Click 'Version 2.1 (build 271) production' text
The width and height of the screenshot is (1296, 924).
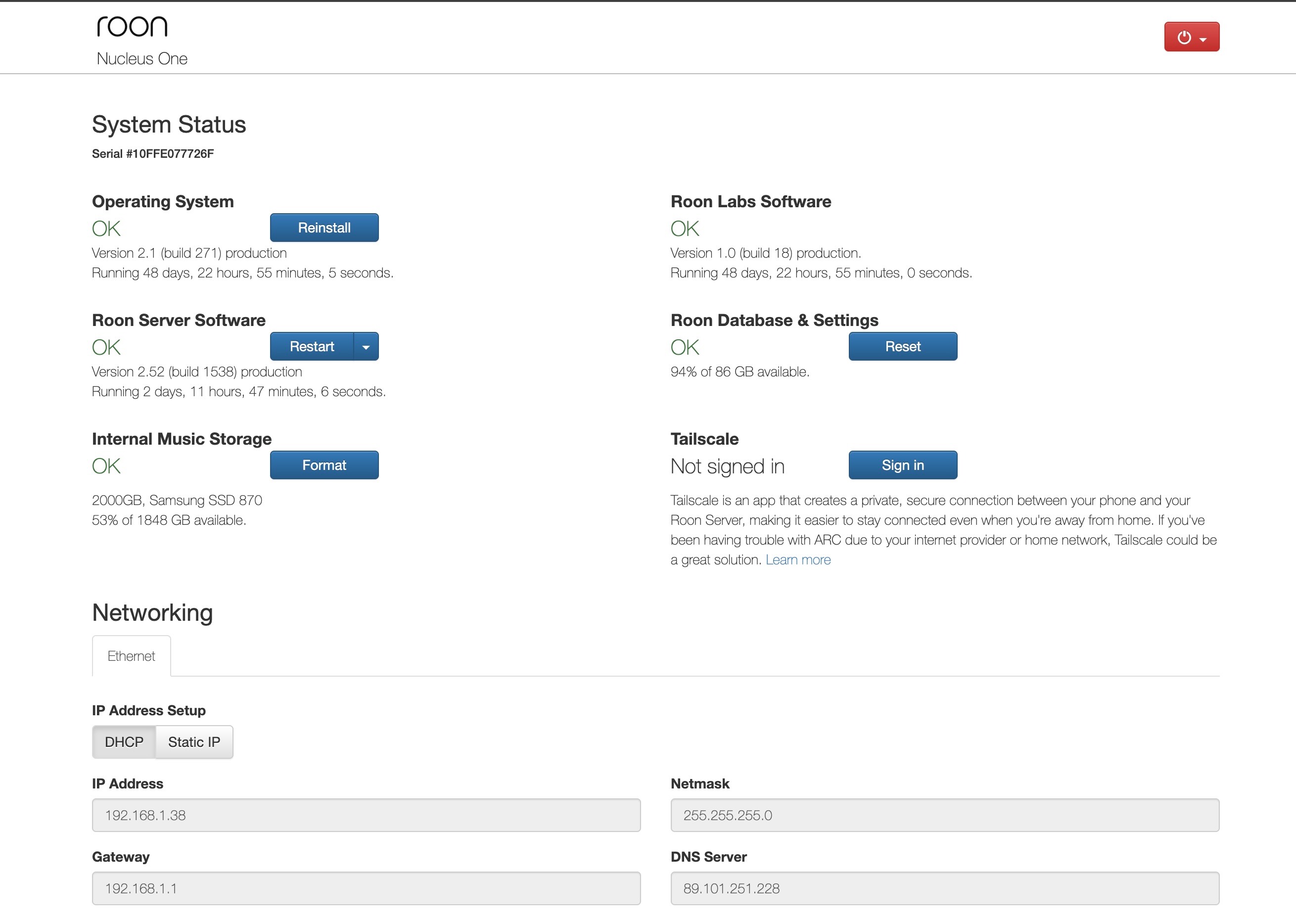pyautogui.click(x=189, y=253)
